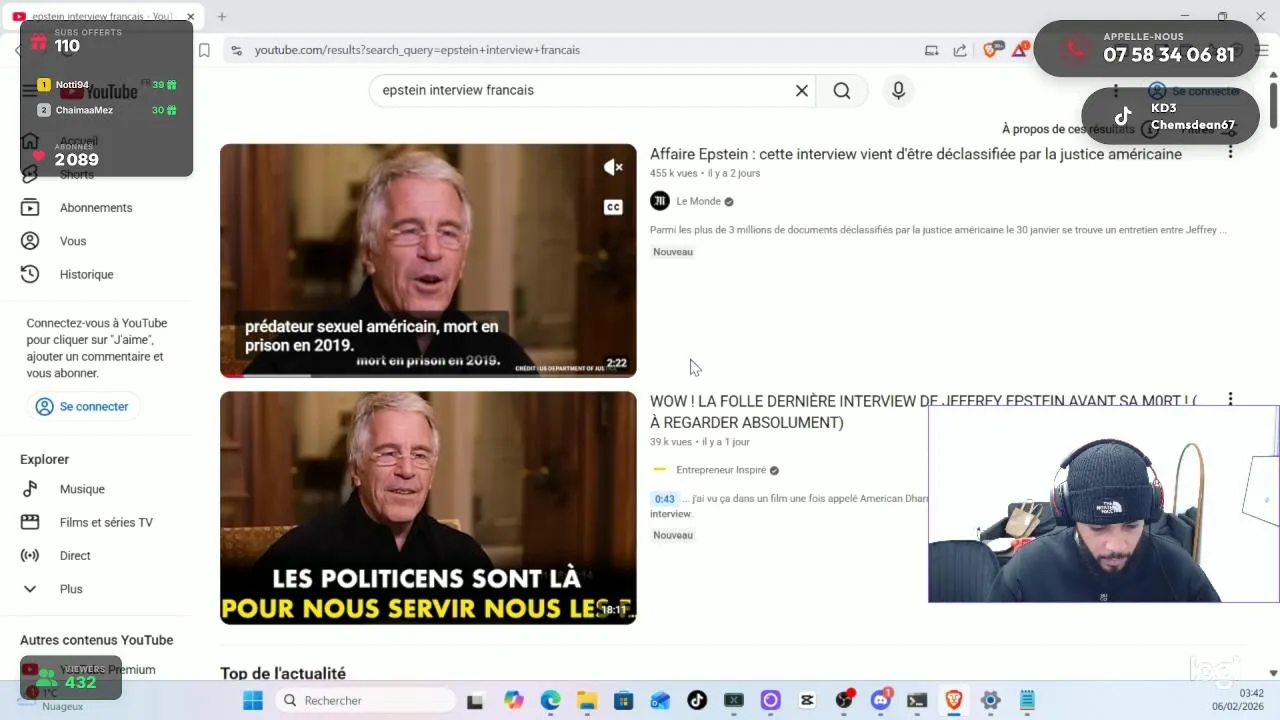Screen dimensions: 1280x720
Task: Open Direct under Explorer
Action: pyautogui.click(x=75, y=556)
